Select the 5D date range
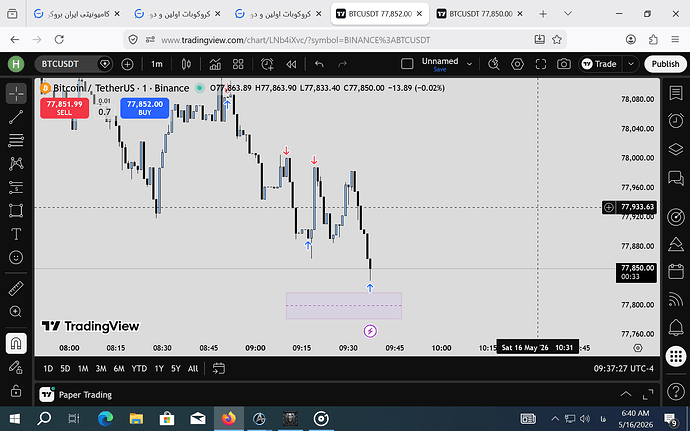 pyautogui.click(x=65, y=368)
